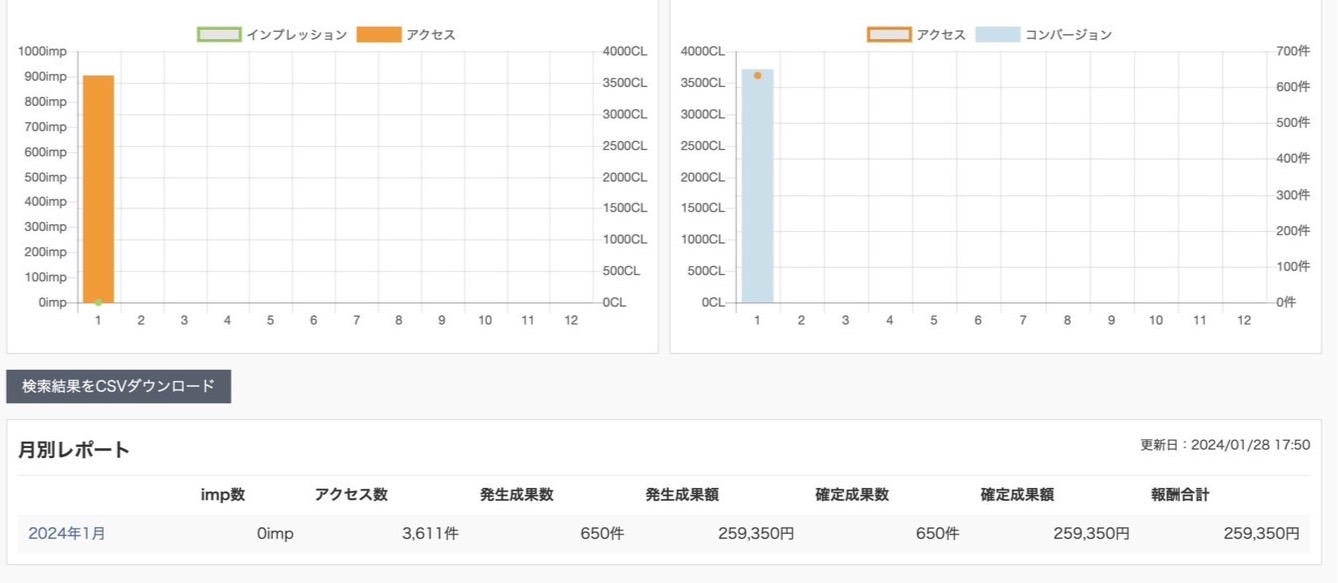Click the 確定成果数 column header

852,495
